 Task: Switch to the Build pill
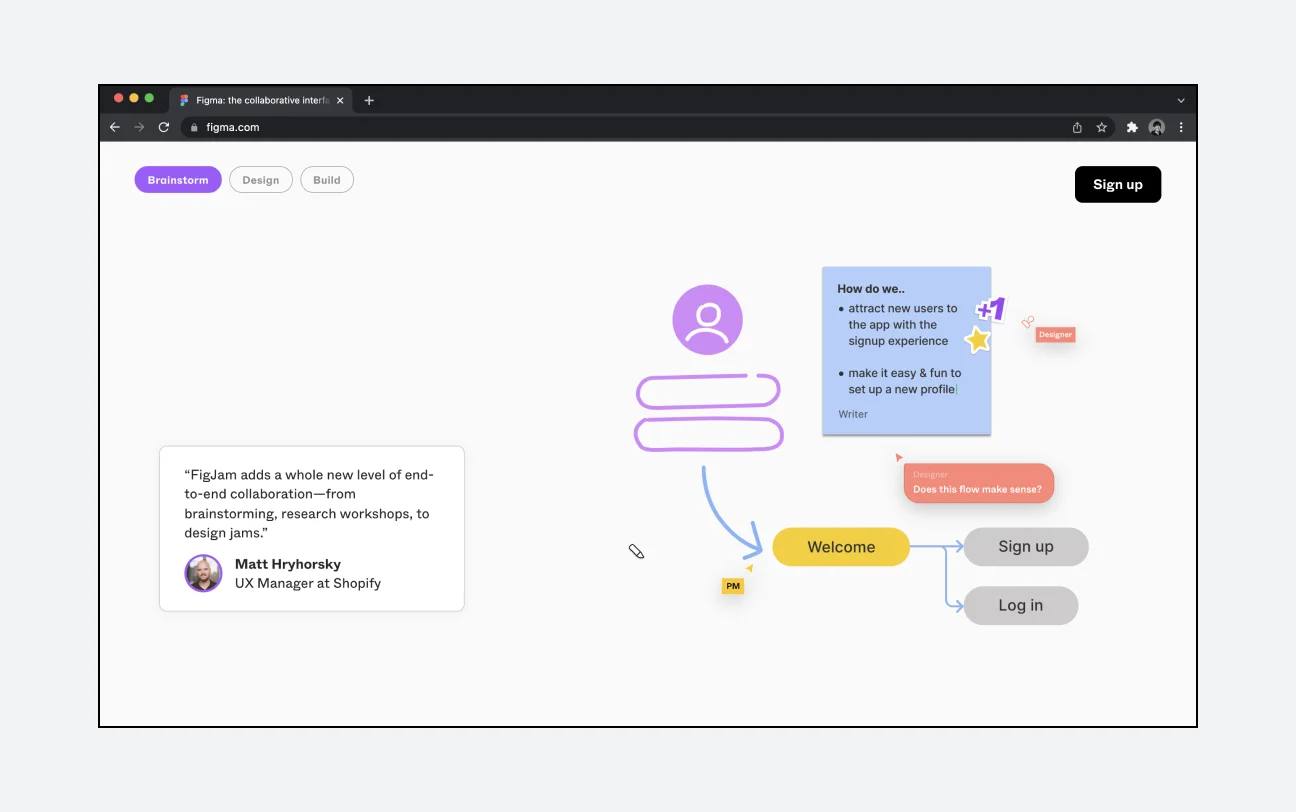coord(327,180)
